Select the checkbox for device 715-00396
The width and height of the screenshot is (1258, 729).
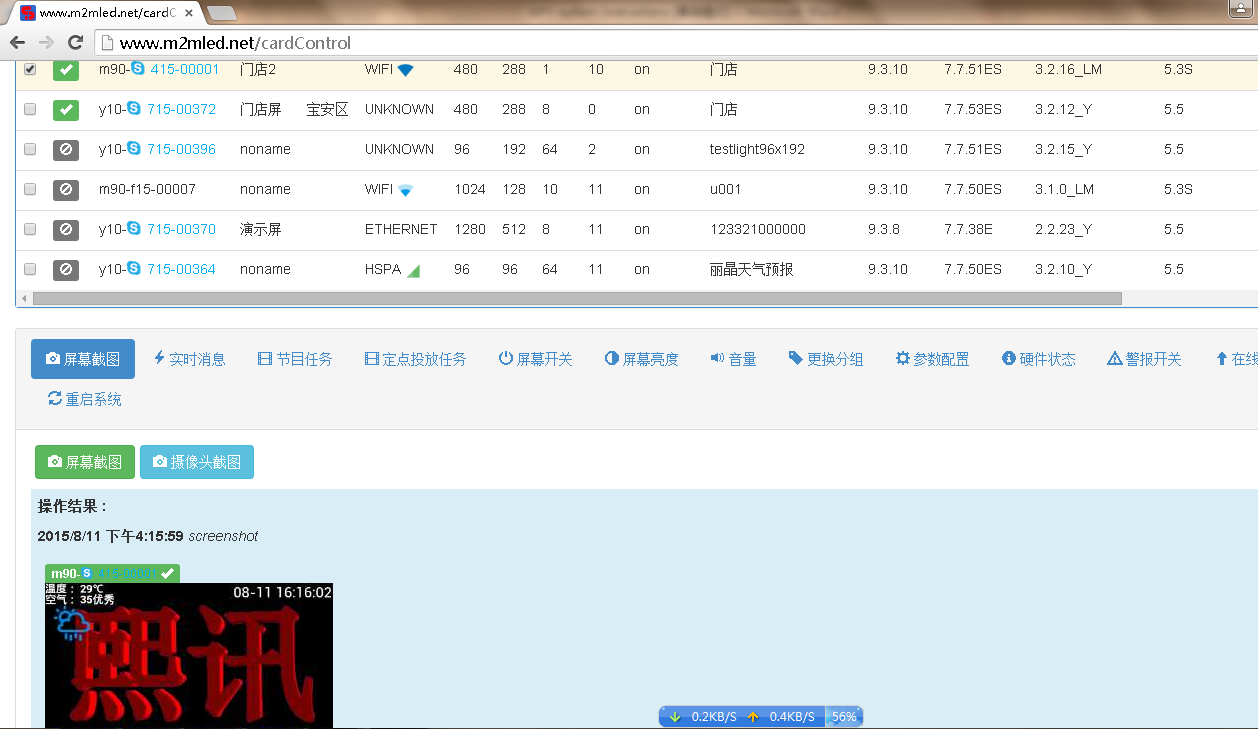tap(30, 150)
